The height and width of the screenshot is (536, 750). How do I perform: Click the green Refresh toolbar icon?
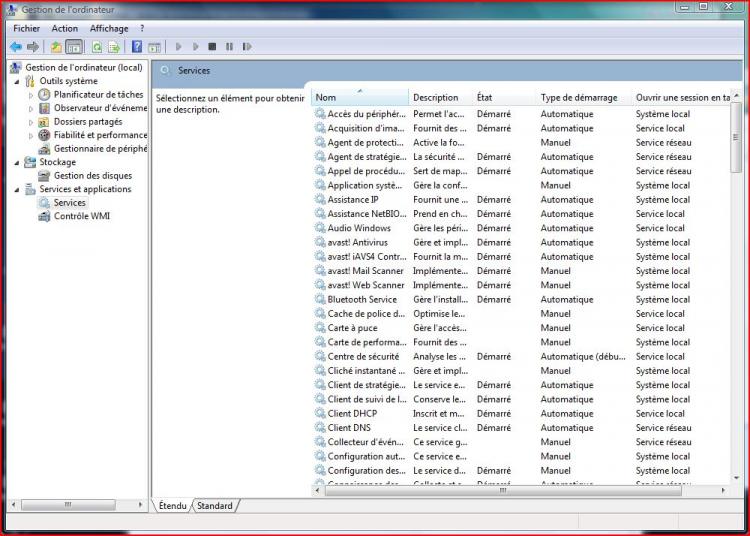point(97,47)
